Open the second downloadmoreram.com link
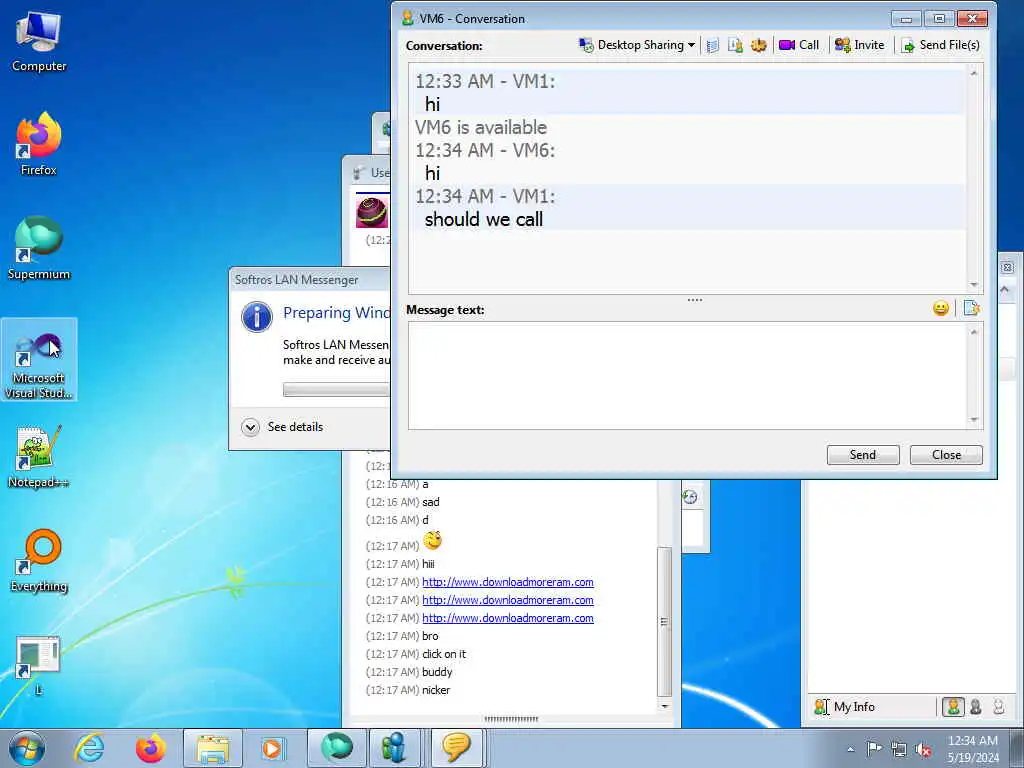 pos(507,600)
